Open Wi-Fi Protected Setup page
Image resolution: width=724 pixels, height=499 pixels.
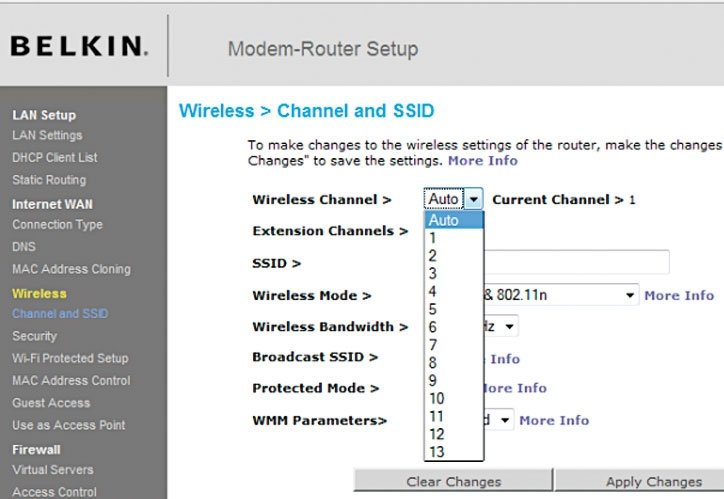click(x=70, y=358)
